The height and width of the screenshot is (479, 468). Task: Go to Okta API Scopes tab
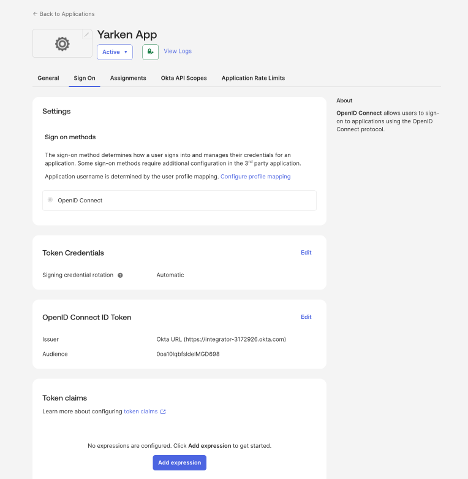click(x=184, y=78)
